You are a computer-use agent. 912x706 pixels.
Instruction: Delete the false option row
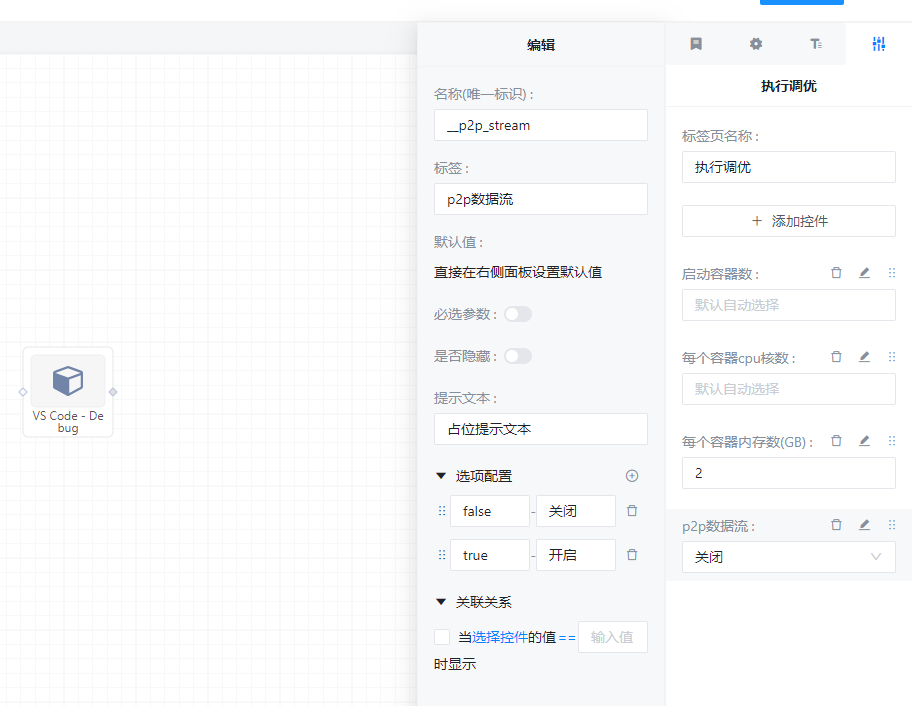point(631,511)
